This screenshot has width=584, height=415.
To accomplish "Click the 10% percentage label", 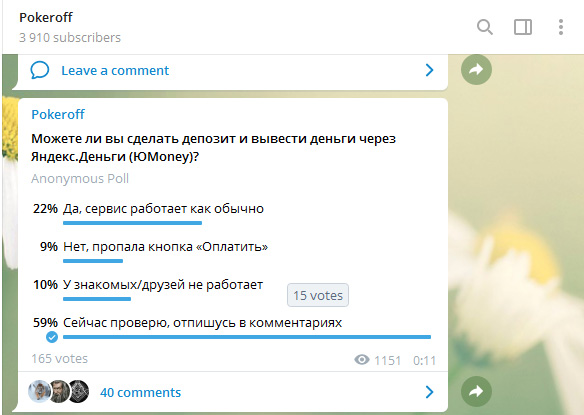I will click(45, 285).
